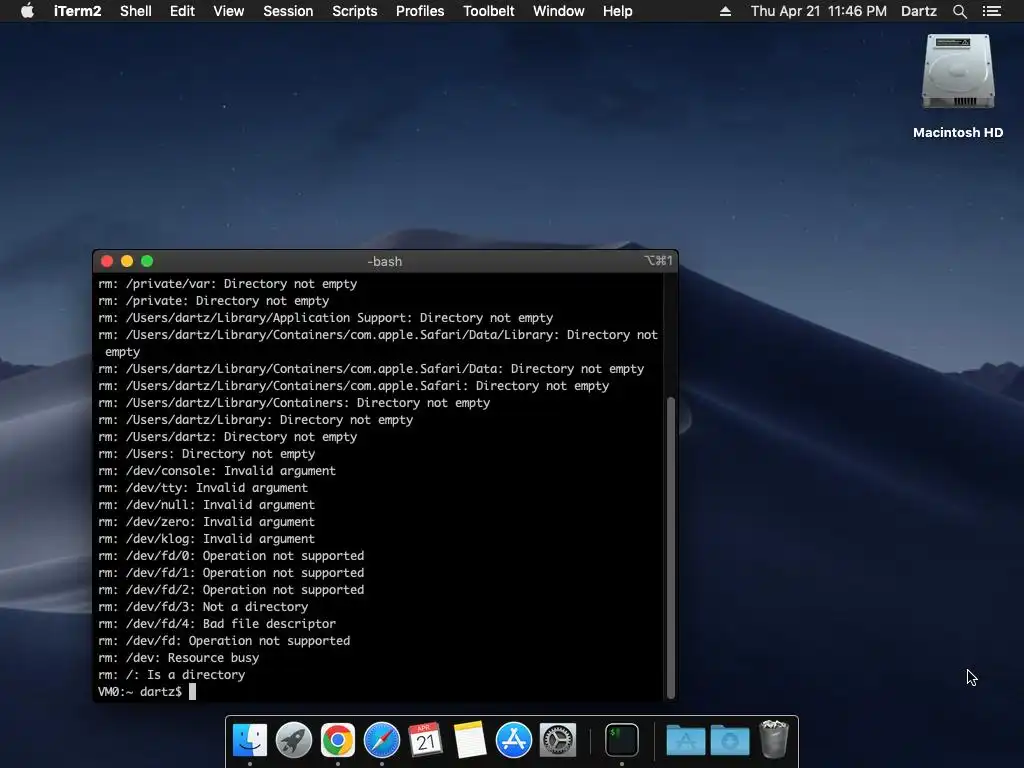The image size is (1024, 768).
Task: Click 'rm: /dev/klog: Invalid argument' line
Action: [x=206, y=539]
